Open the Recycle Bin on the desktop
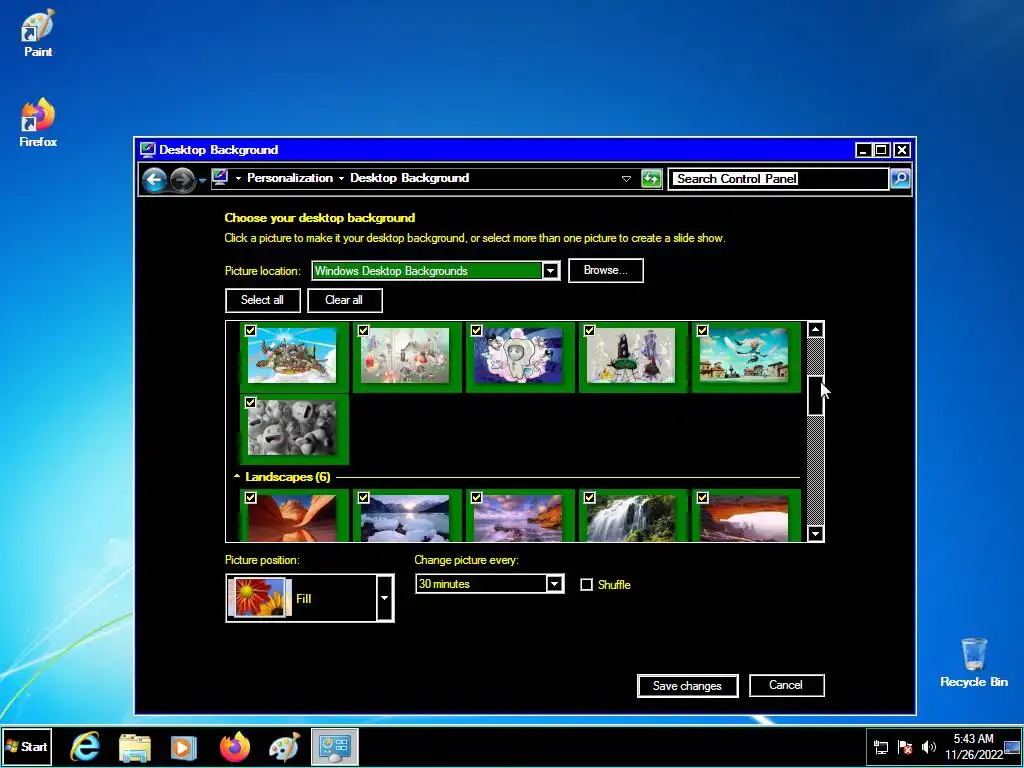The width and height of the screenshot is (1024, 768). (x=974, y=662)
